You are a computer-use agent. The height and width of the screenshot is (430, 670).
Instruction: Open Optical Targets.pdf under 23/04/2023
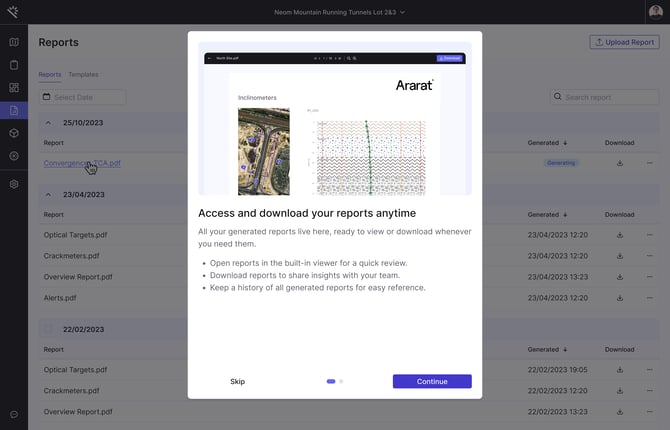(x=75, y=235)
